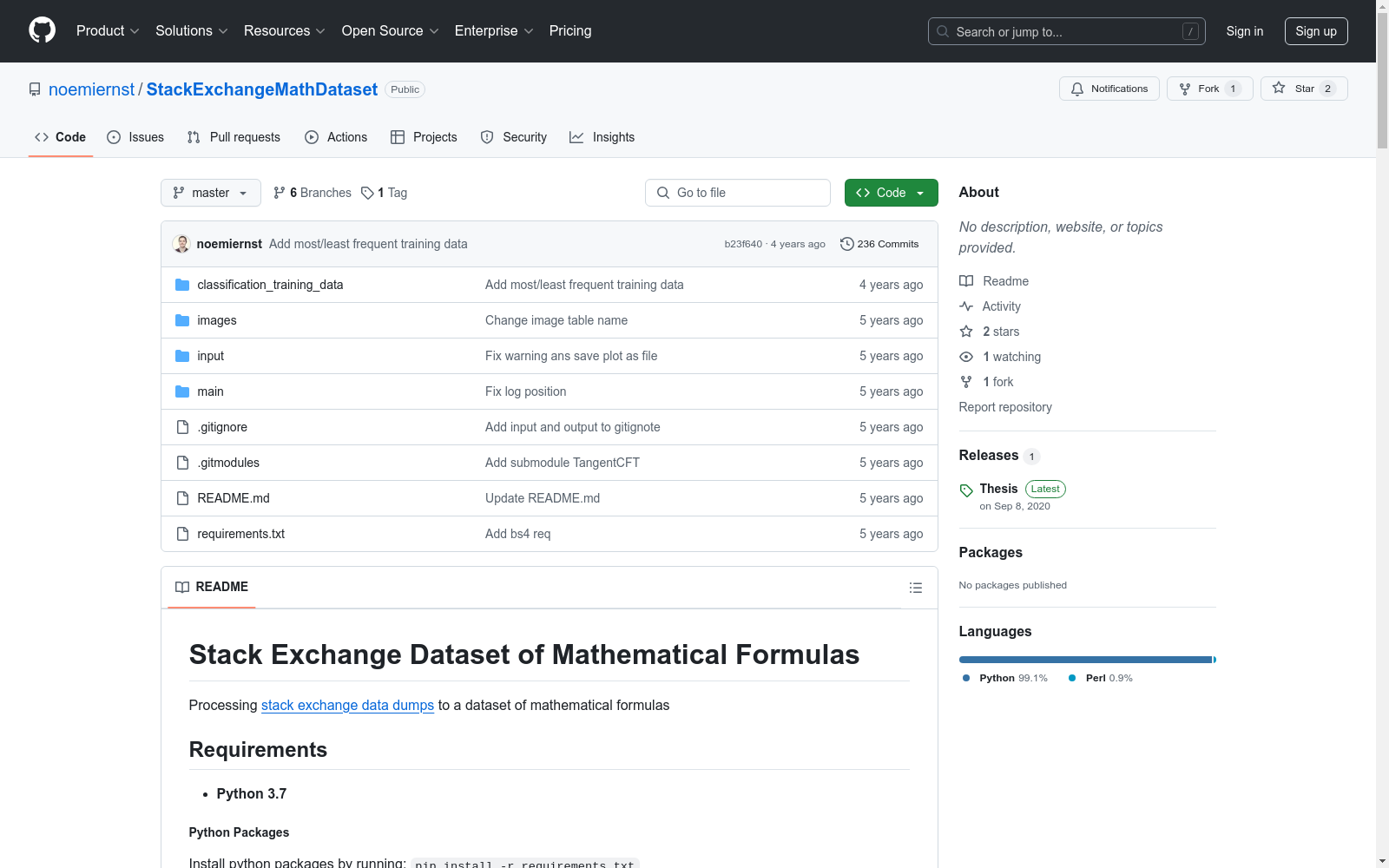Screen dimensions: 1389x868
Task: Expand the Enterprise menu
Action: [x=494, y=31]
